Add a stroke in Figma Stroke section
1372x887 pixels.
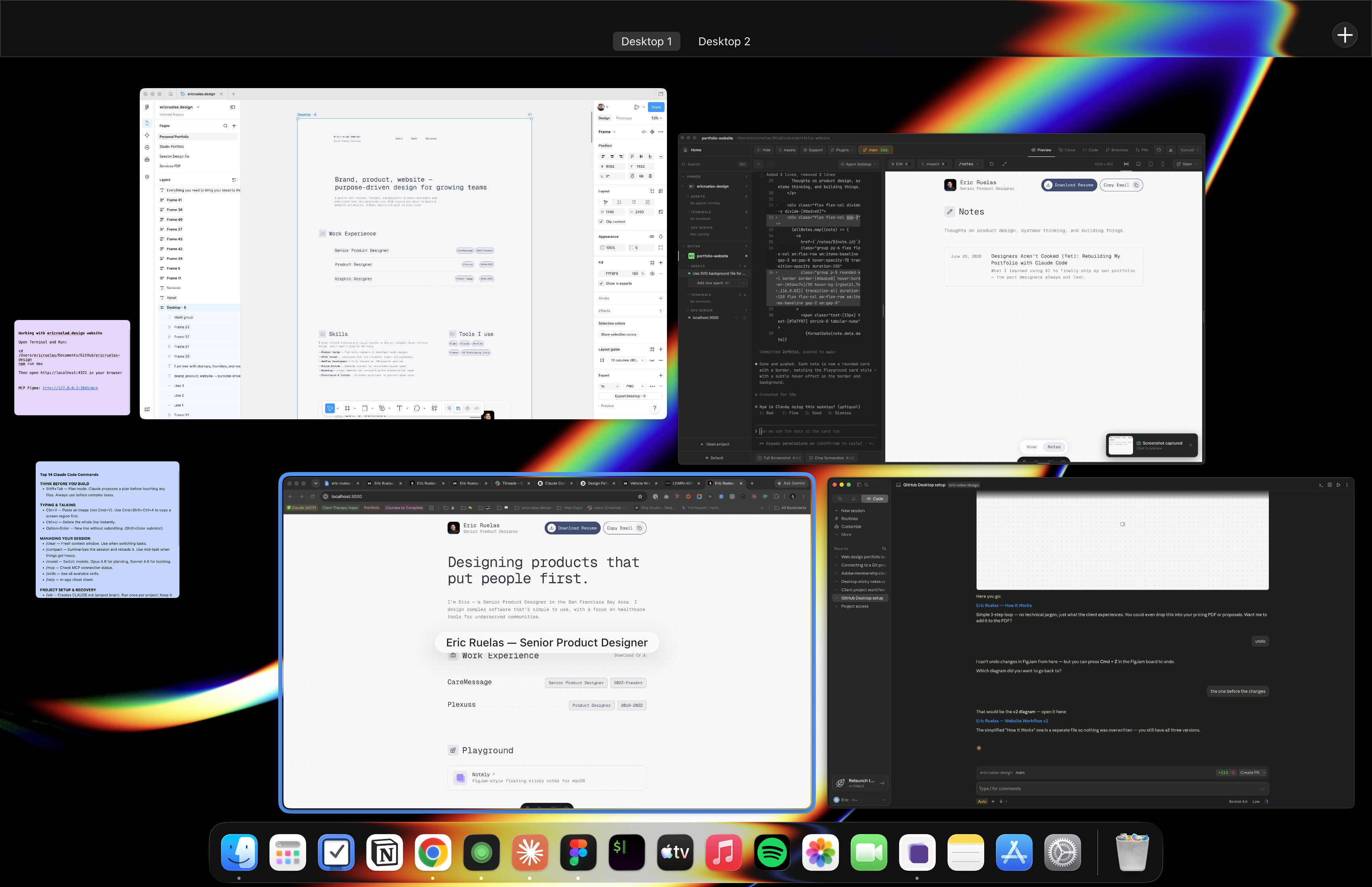[x=660, y=298]
